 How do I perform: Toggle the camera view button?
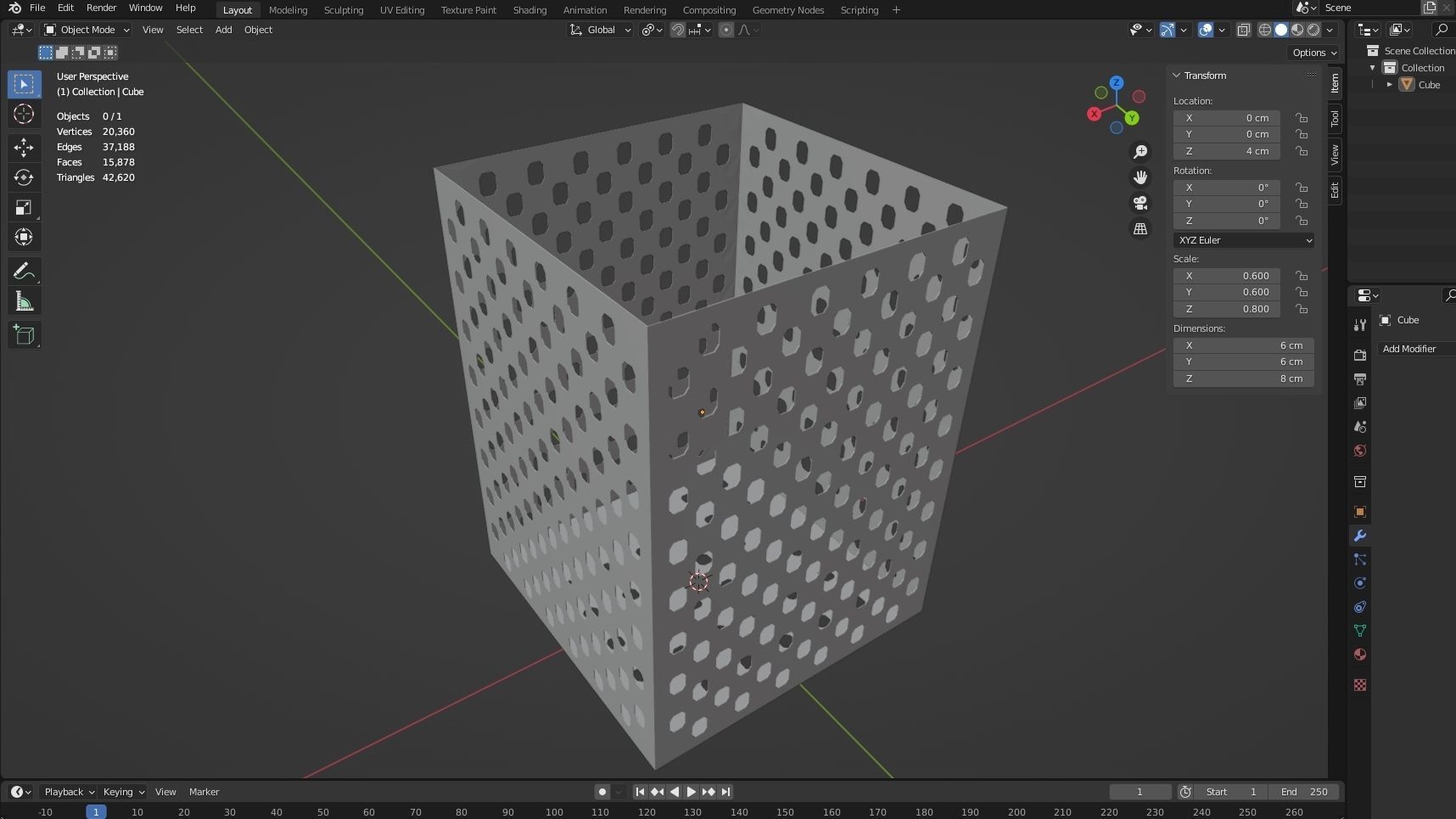pyautogui.click(x=1140, y=203)
